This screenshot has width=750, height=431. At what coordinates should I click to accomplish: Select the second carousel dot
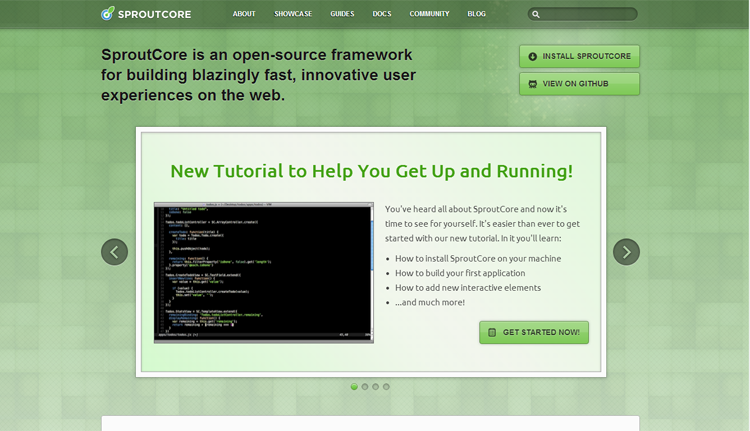pos(365,387)
